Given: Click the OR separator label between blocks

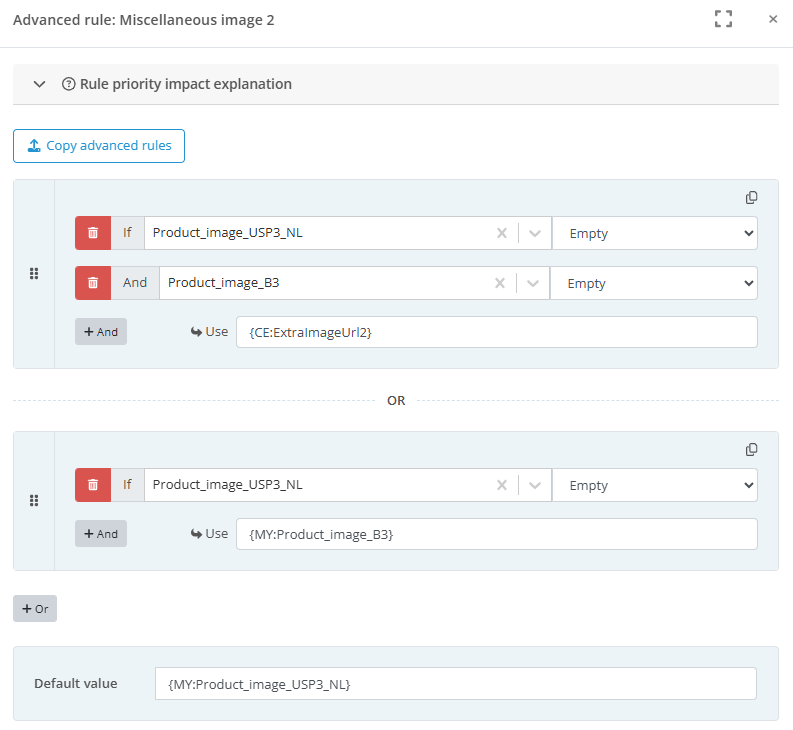Looking at the screenshot, I should pyautogui.click(x=396, y=401).
